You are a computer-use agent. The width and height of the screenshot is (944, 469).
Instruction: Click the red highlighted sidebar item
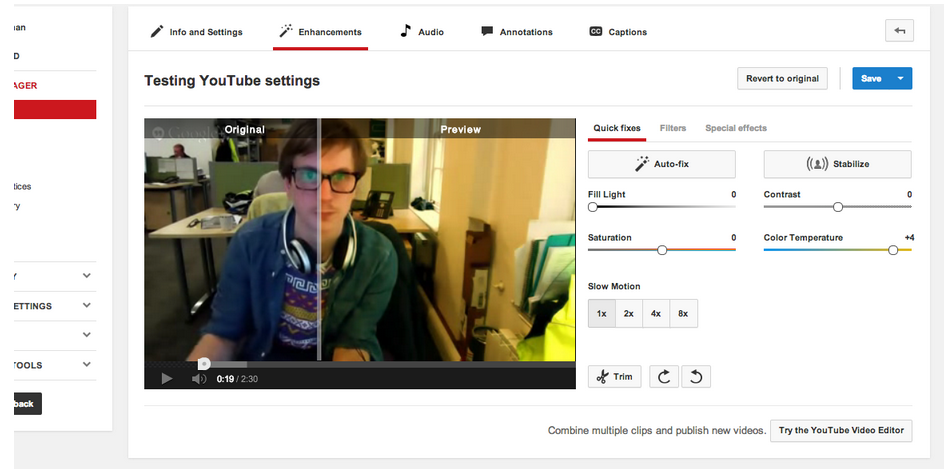(x=55, y=110)
